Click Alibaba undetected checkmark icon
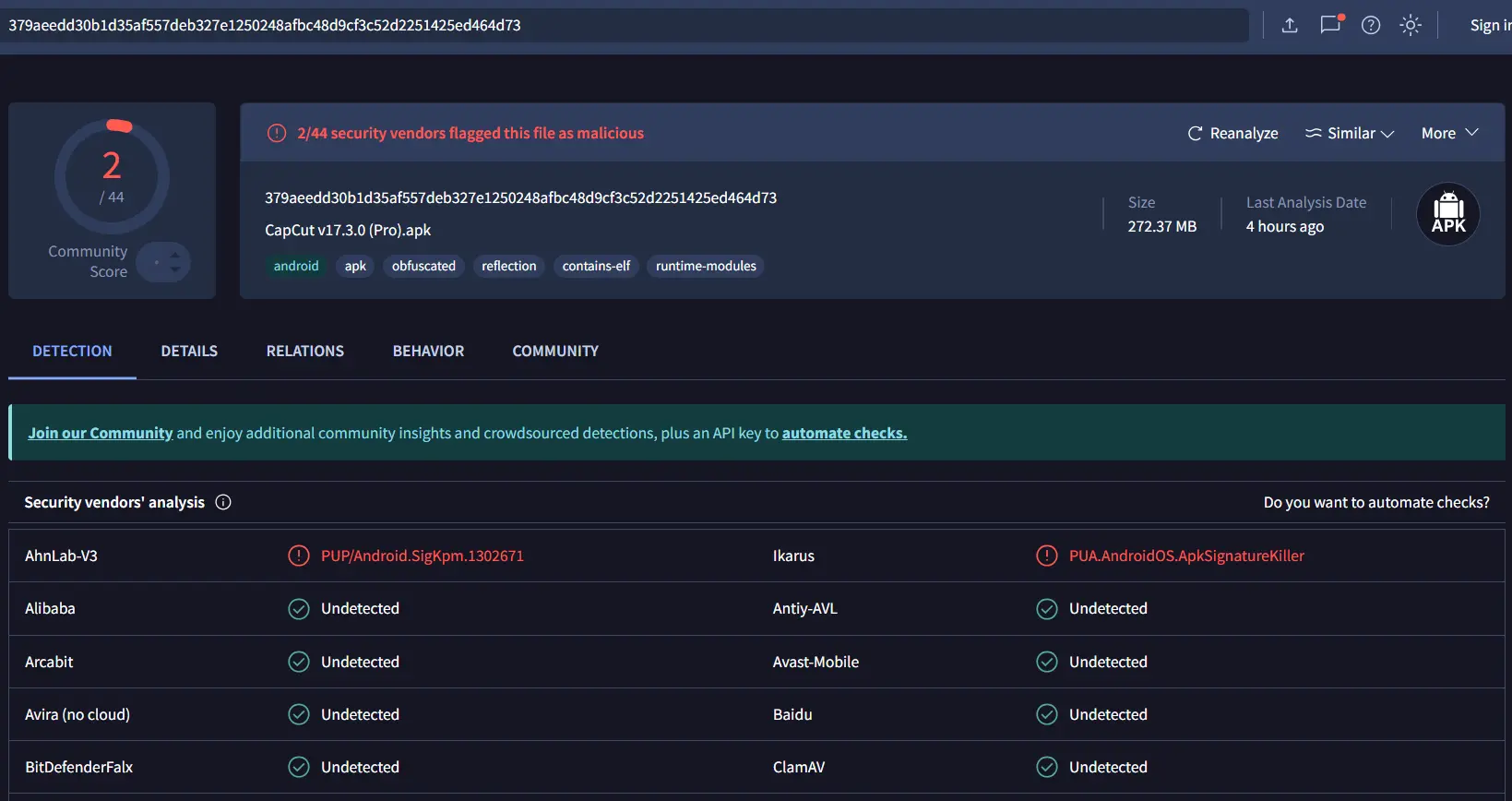The image size is (1512, 801). point(299,609)
